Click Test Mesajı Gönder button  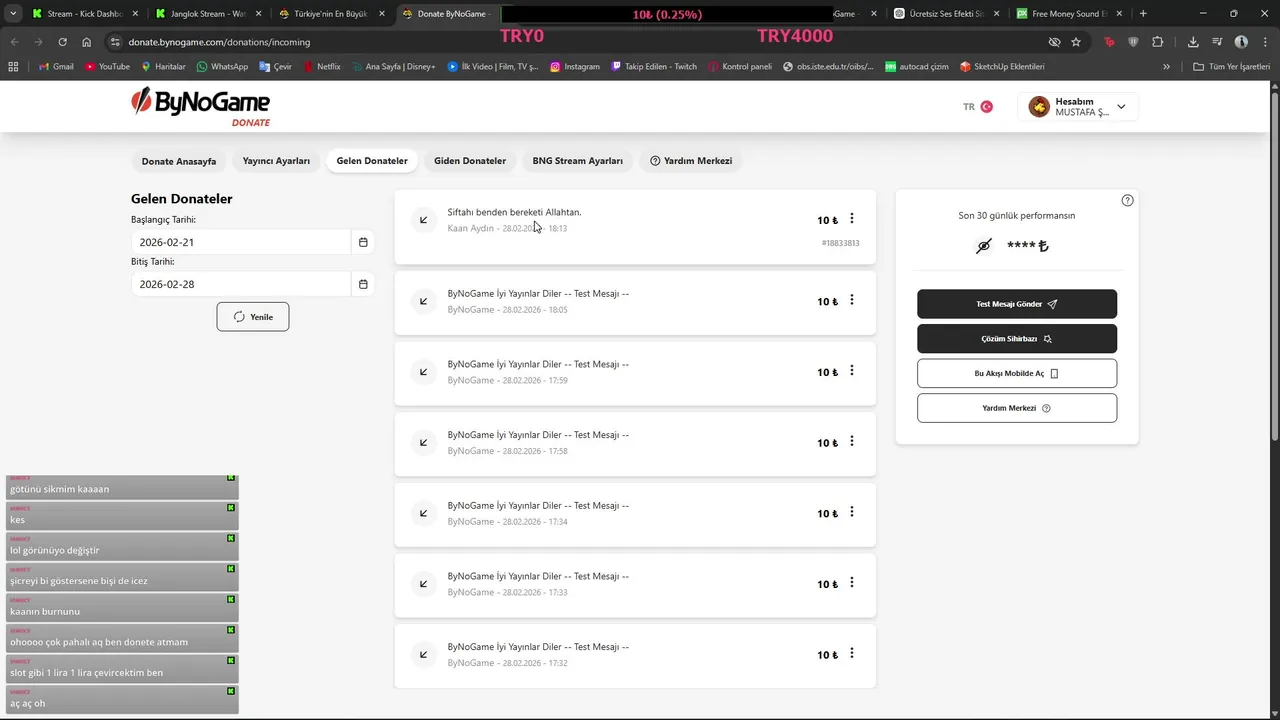tap(1017, 304)
